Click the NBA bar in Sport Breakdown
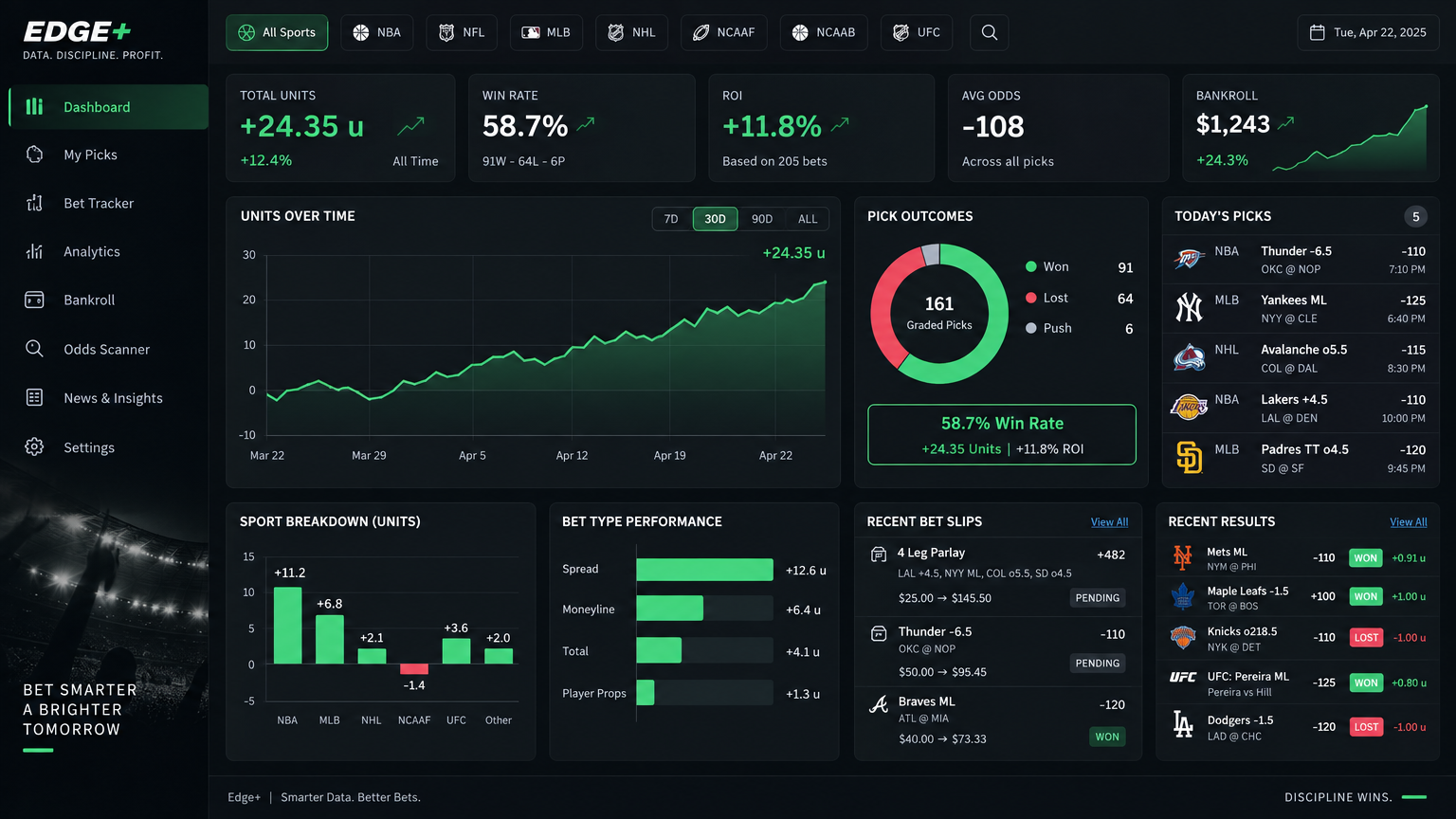 coord(287,626)
